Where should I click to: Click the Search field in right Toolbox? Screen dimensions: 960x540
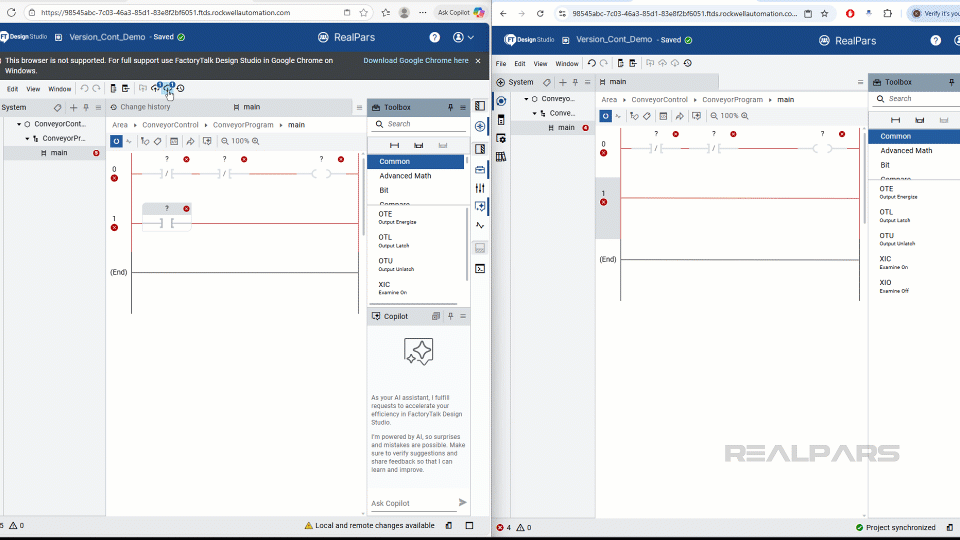(x=920, y=99)
